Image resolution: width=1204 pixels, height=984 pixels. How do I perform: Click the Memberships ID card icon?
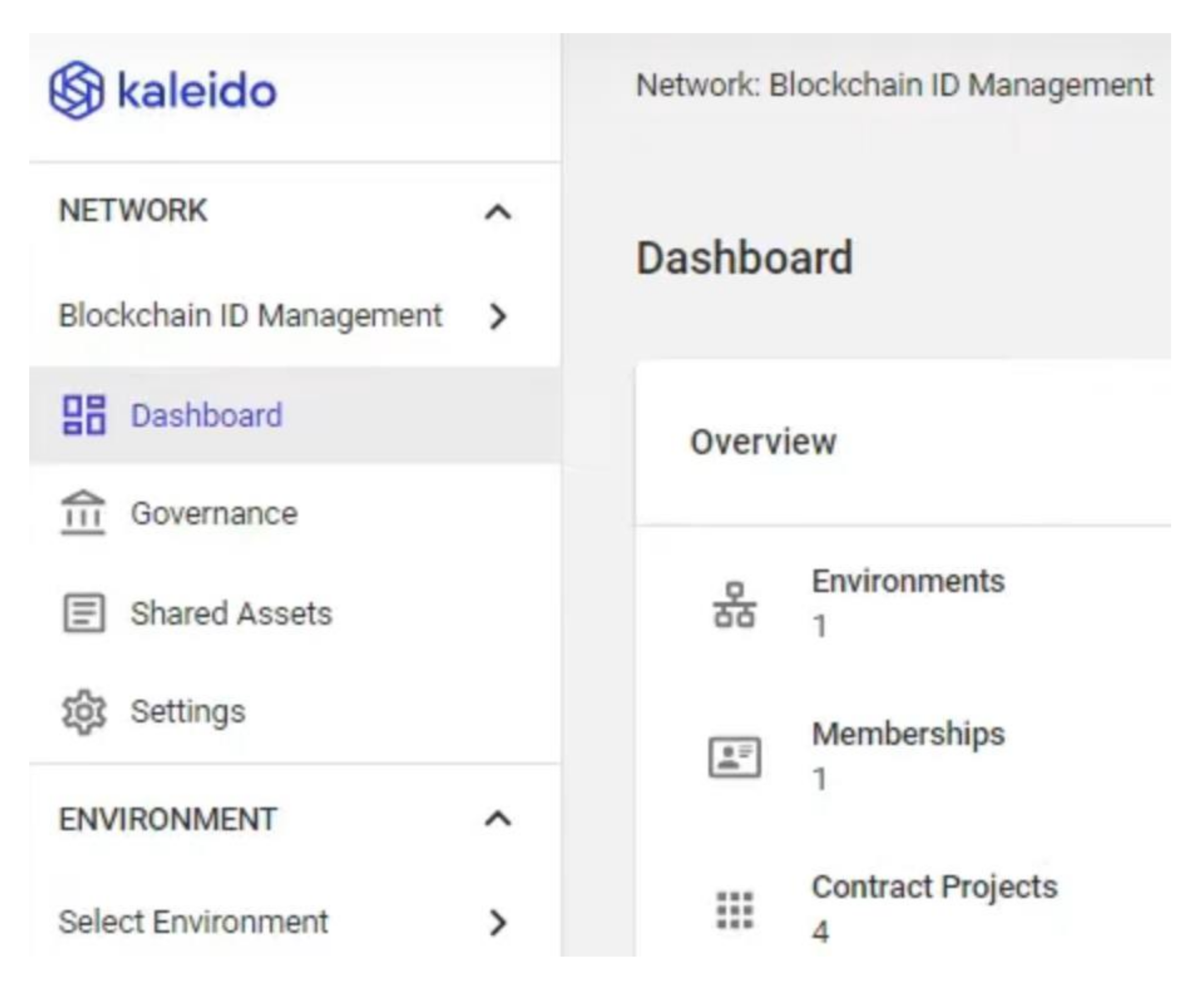pyautogui.click(x=735, y=757)
